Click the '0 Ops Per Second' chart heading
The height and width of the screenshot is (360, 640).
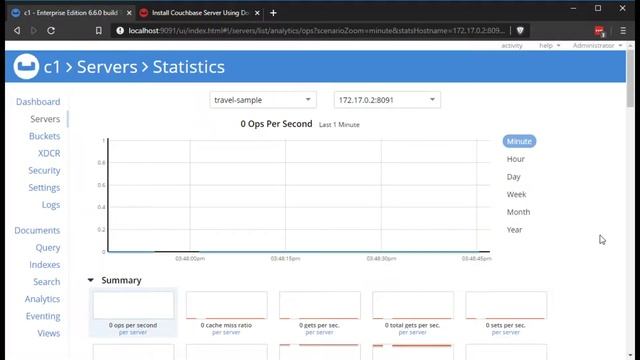pyautogui.click(x=276, y=124)
